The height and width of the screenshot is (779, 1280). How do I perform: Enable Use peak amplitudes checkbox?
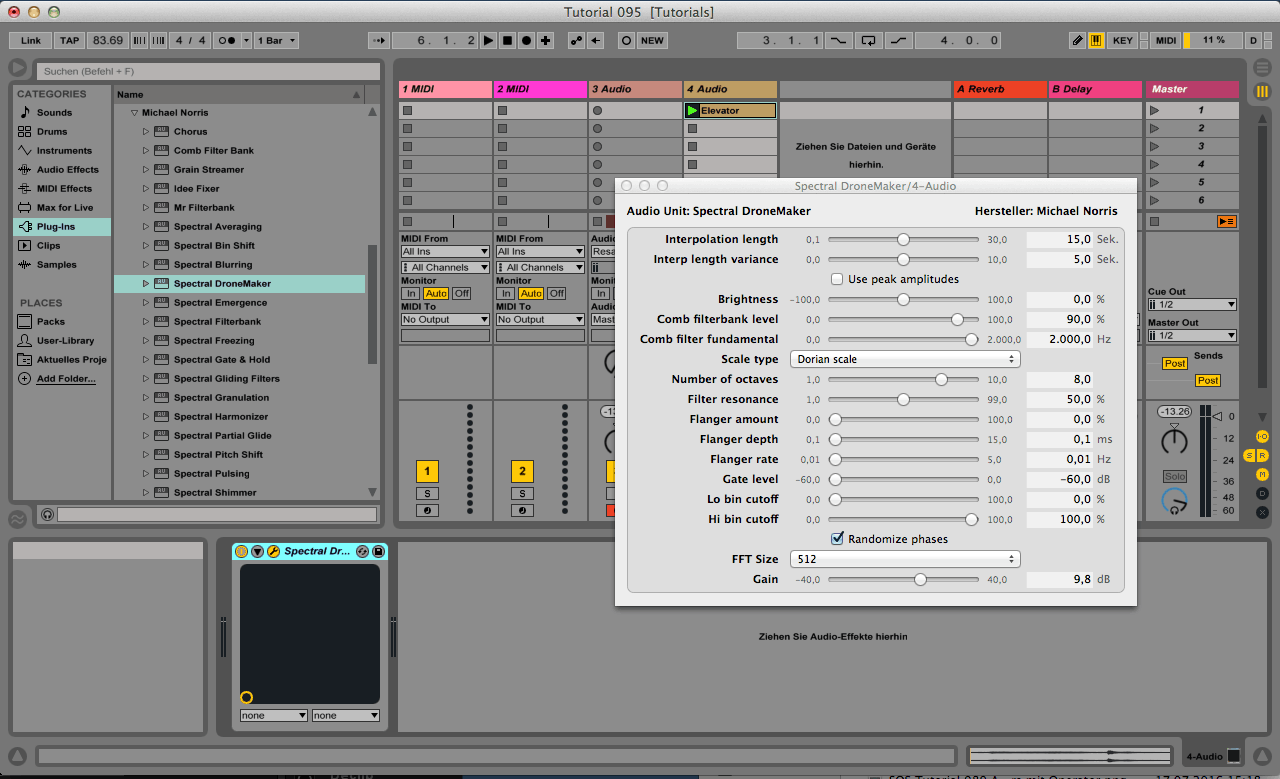click(837, 279)
